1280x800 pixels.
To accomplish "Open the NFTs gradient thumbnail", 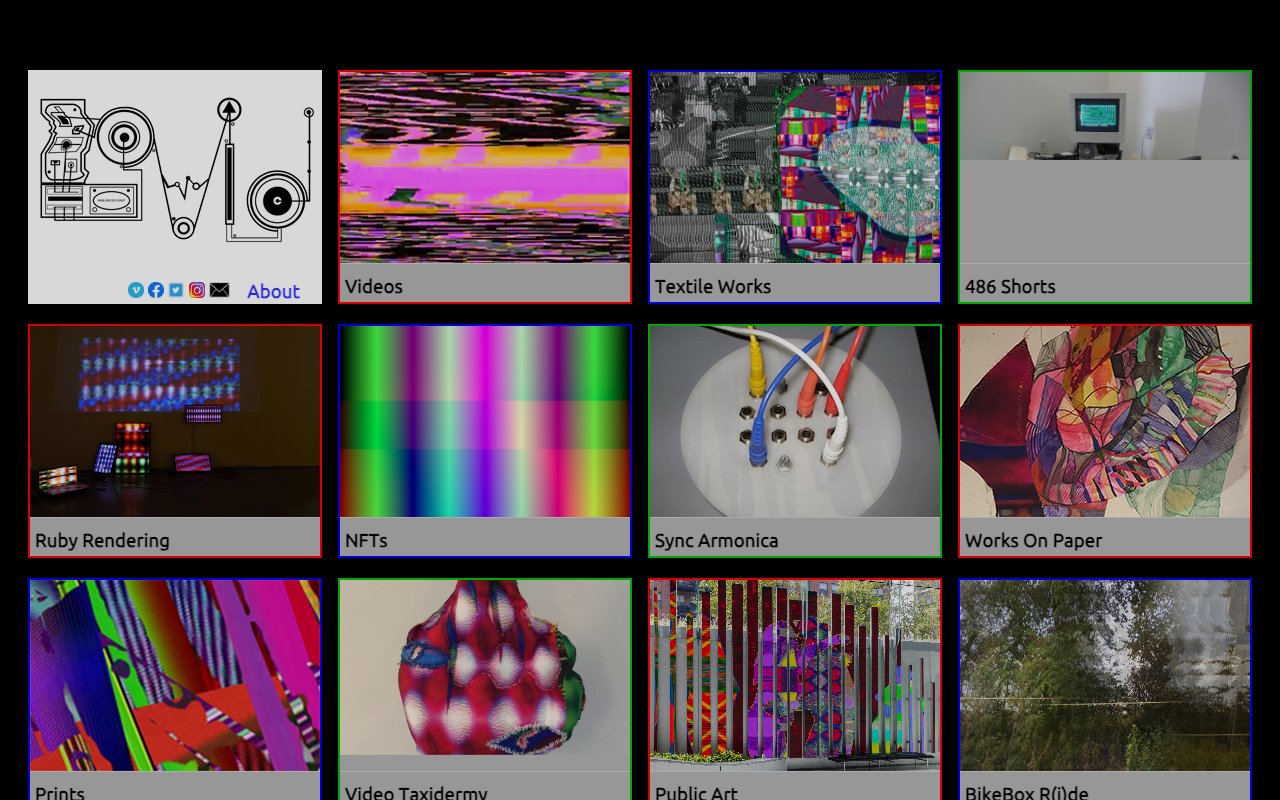I will 485,421.
